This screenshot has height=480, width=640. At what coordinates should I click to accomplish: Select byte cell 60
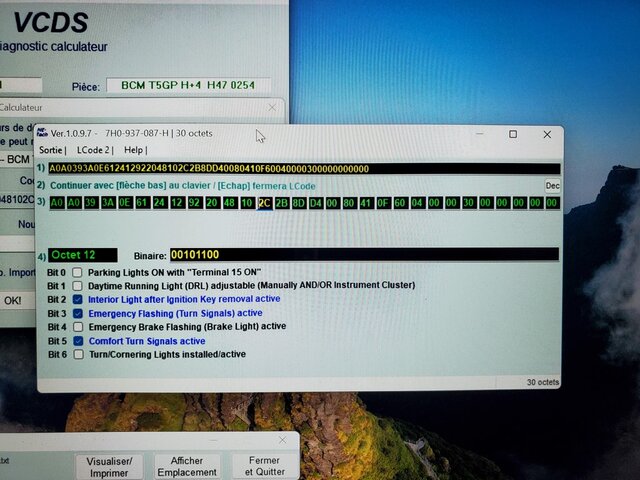(x=400, y=203)
